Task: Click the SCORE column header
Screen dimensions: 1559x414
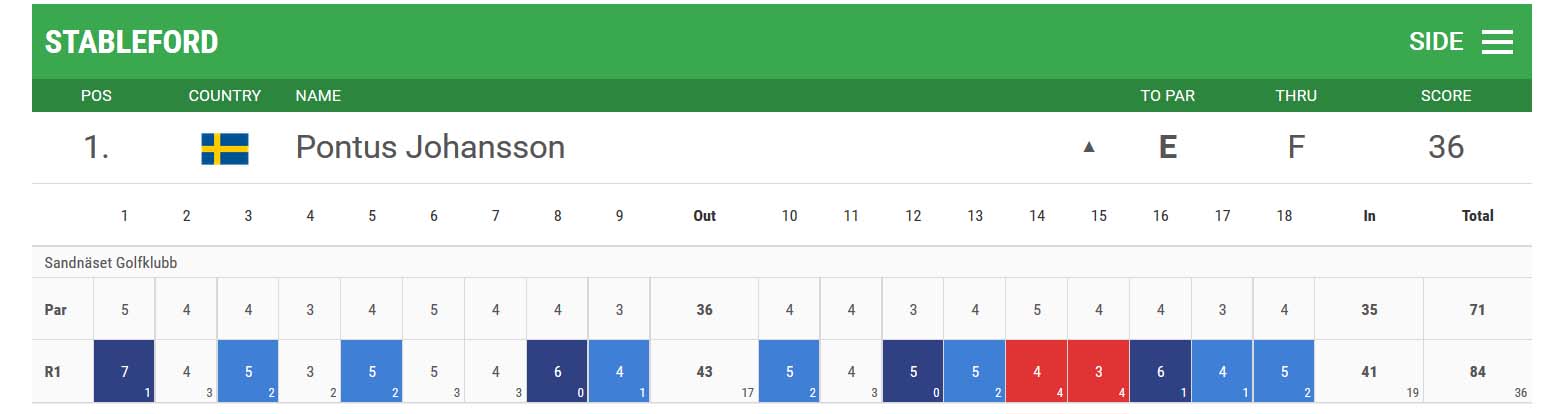Action: point(1446,96)
